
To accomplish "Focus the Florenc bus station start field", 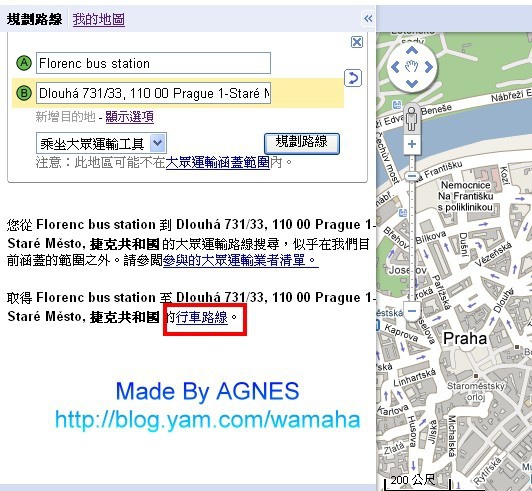I will (153, 63).
